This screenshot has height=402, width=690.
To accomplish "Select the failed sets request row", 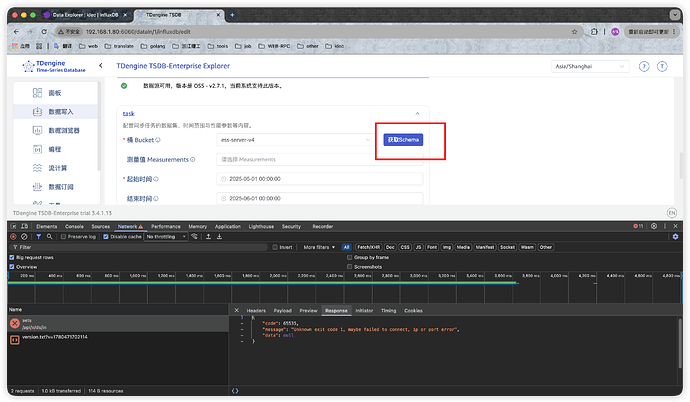I will [118, 324].
